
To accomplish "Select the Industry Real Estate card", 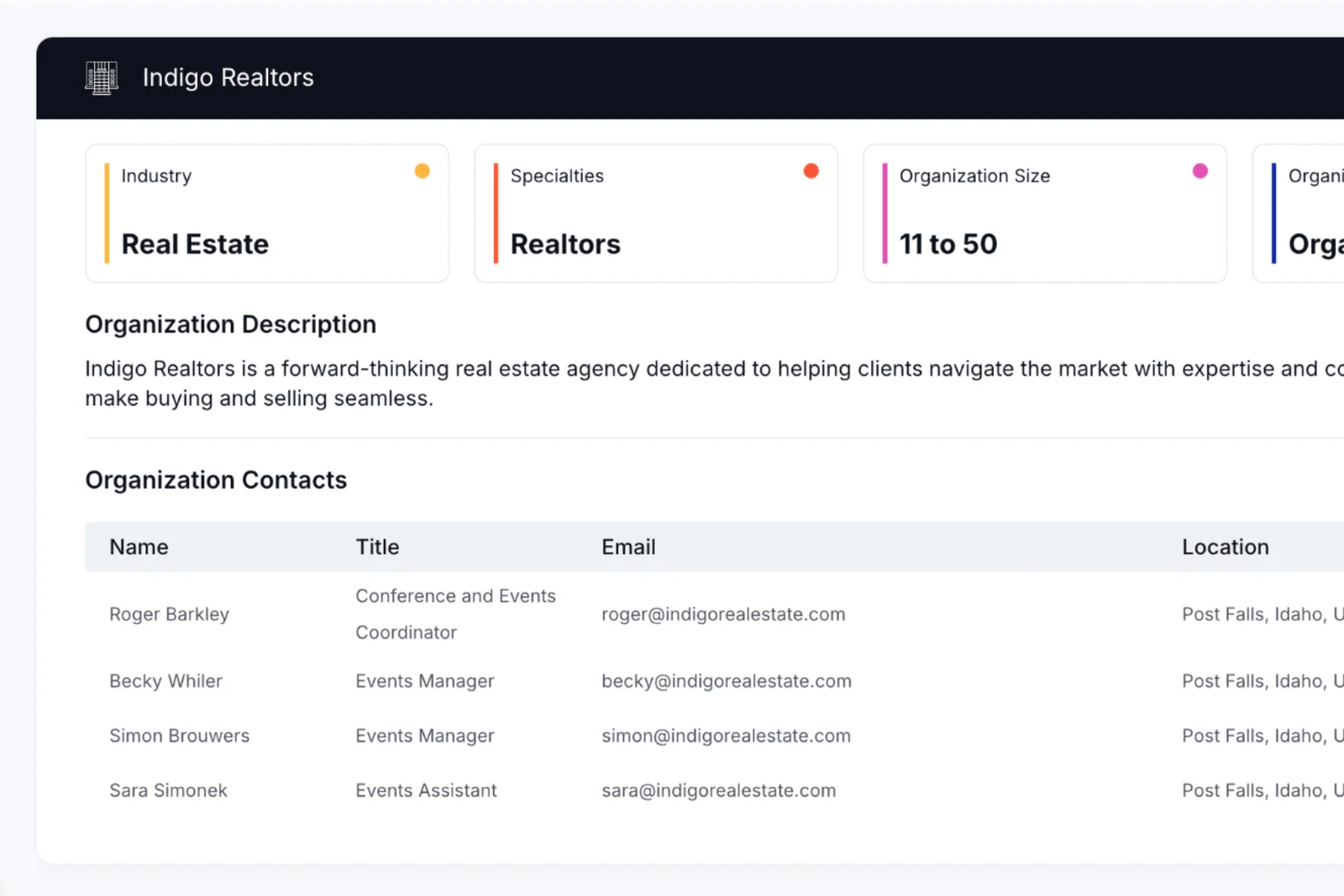I will pos(266,213).
